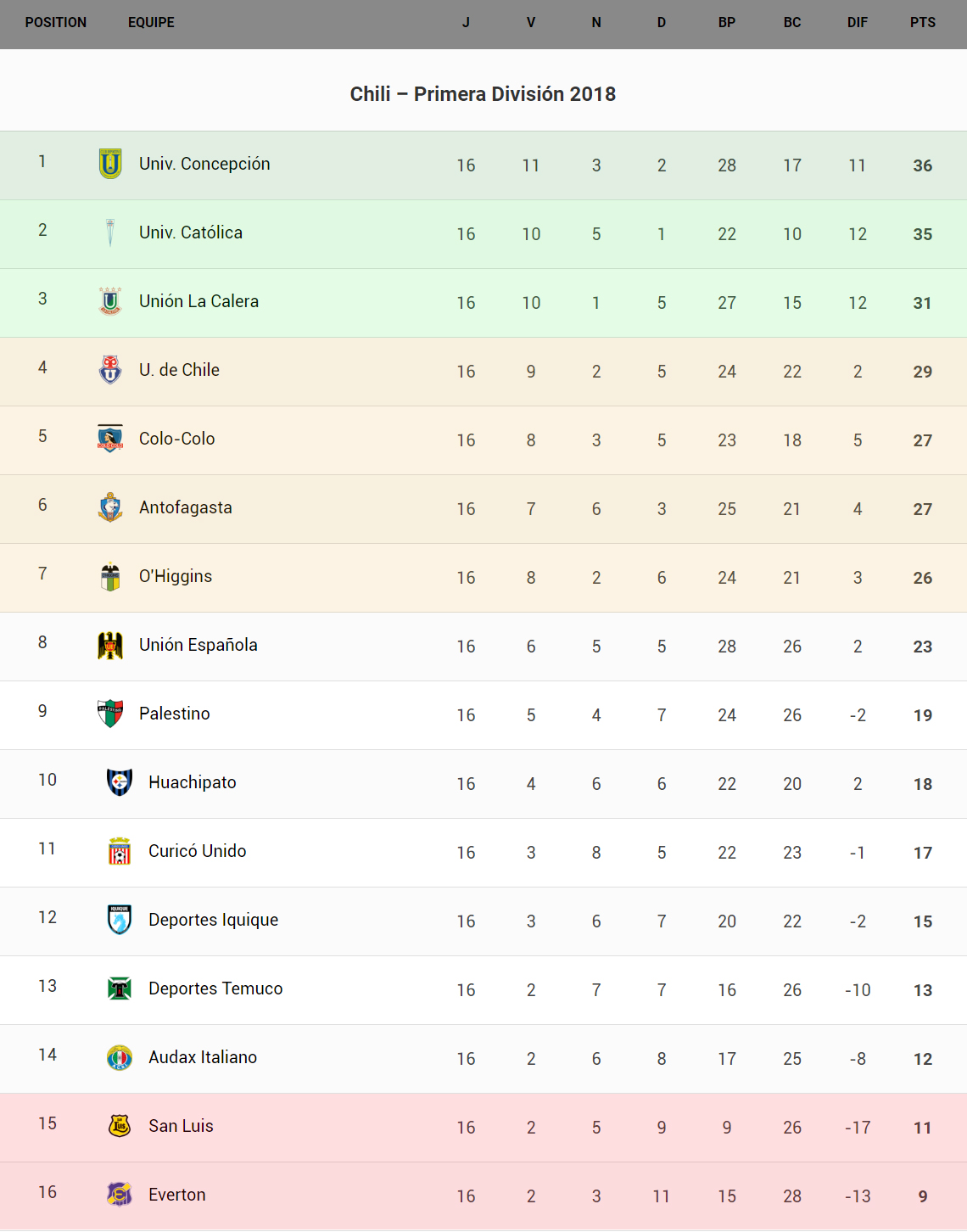Open the Univ. Católica team link
This screenshot has height=1232, width=967.
(191, 232)
